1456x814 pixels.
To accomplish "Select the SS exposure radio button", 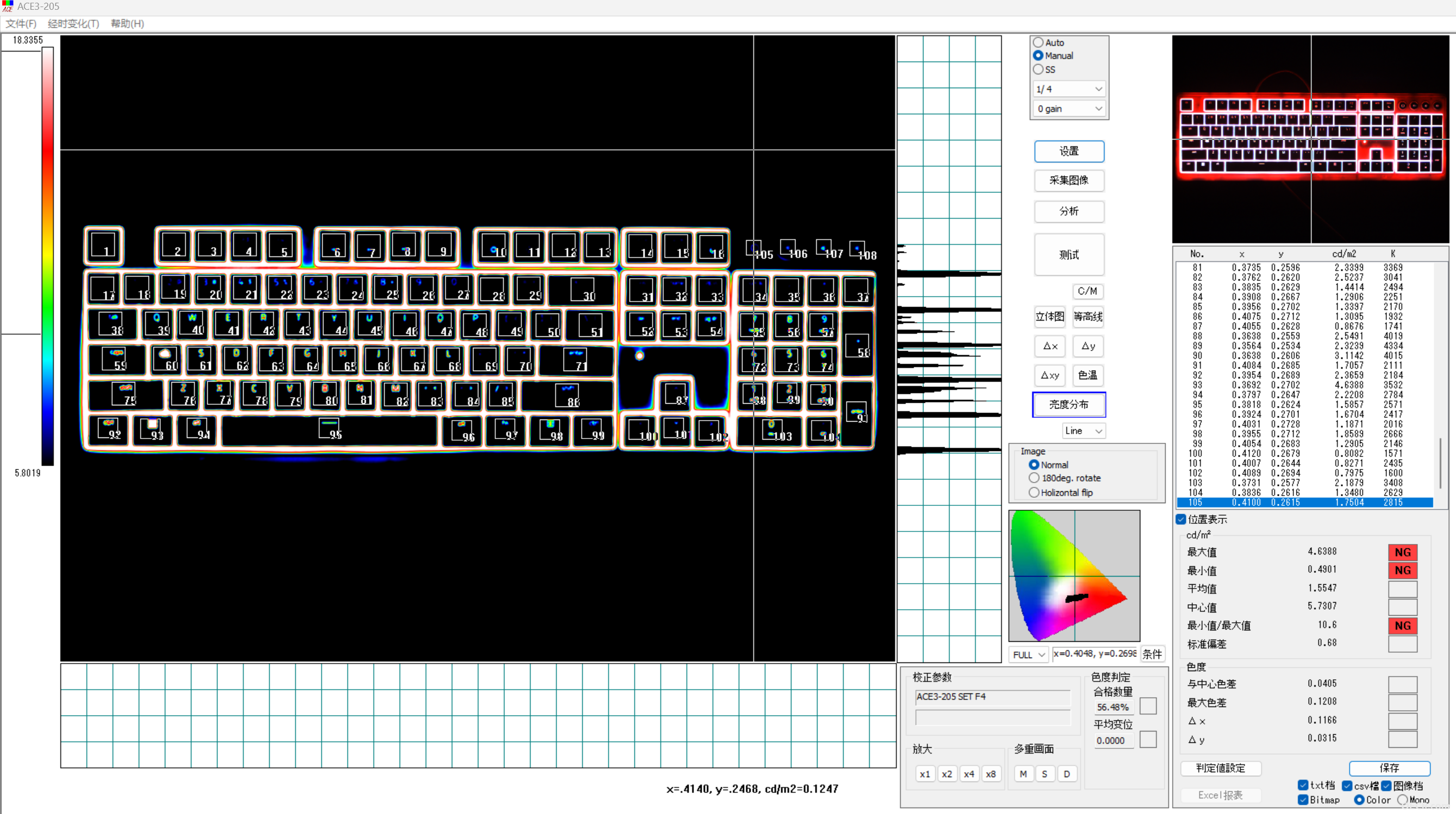I will [1038, 69].
